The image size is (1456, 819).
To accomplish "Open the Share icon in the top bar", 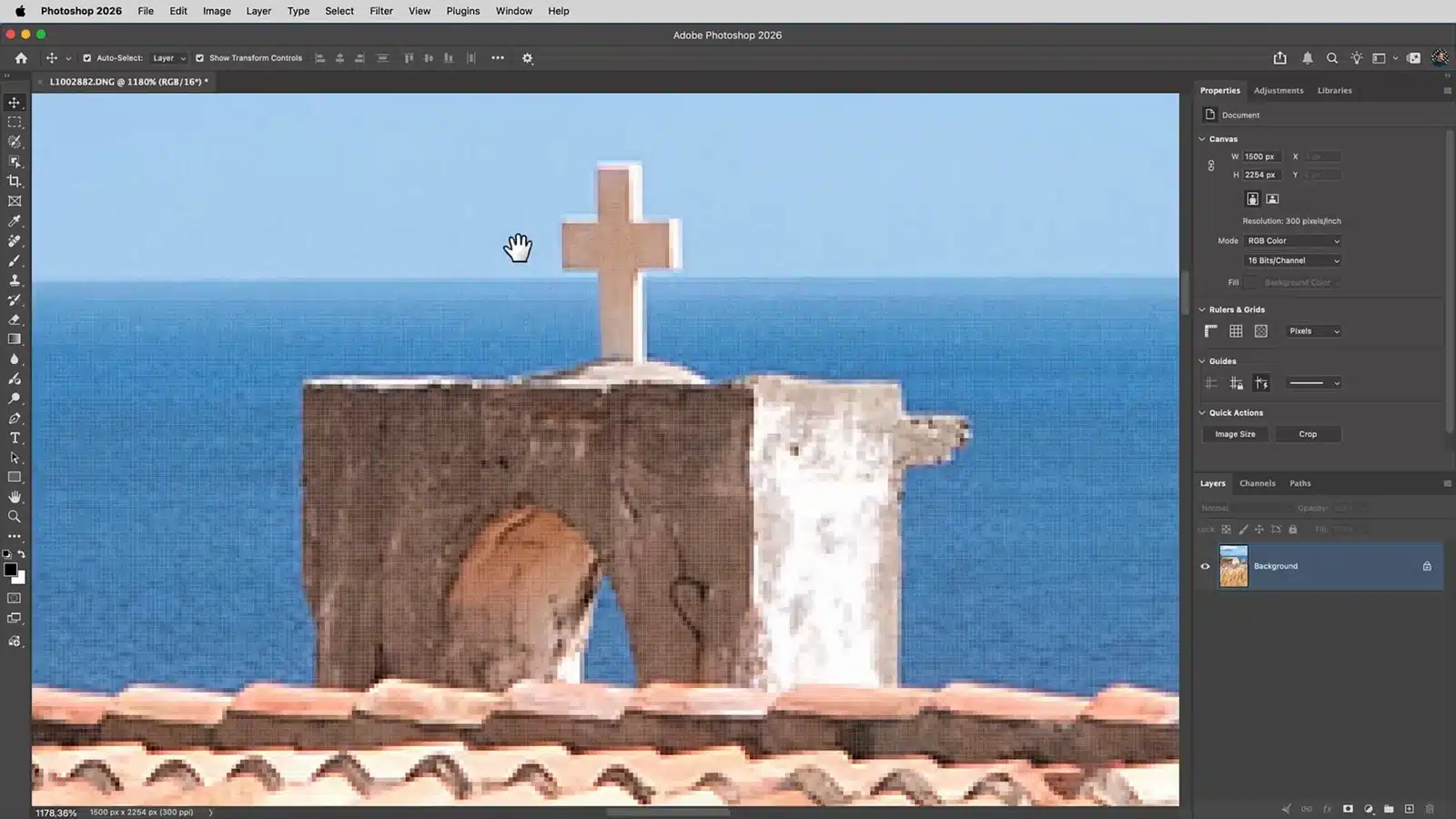I will click(1280, 58).
